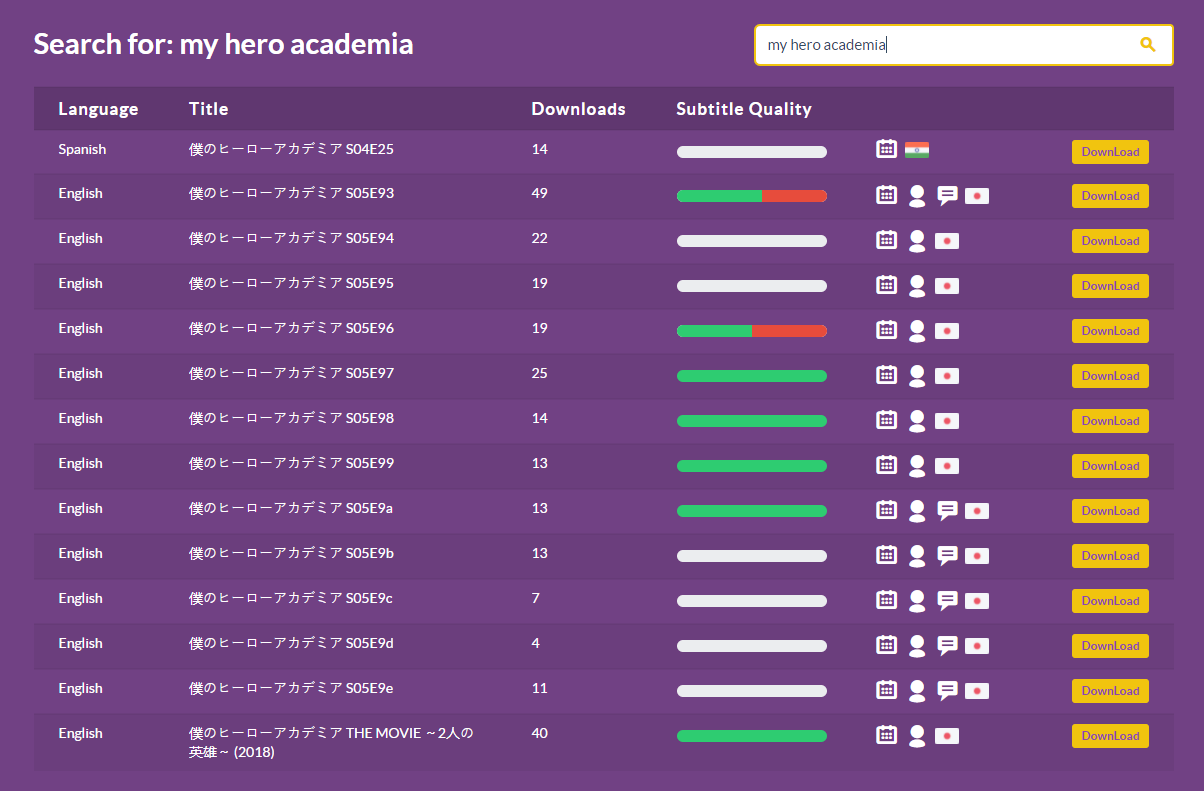Click calendar icon in S05E9d row
This screenshot has width=1204, height=791.
point(886,645)
